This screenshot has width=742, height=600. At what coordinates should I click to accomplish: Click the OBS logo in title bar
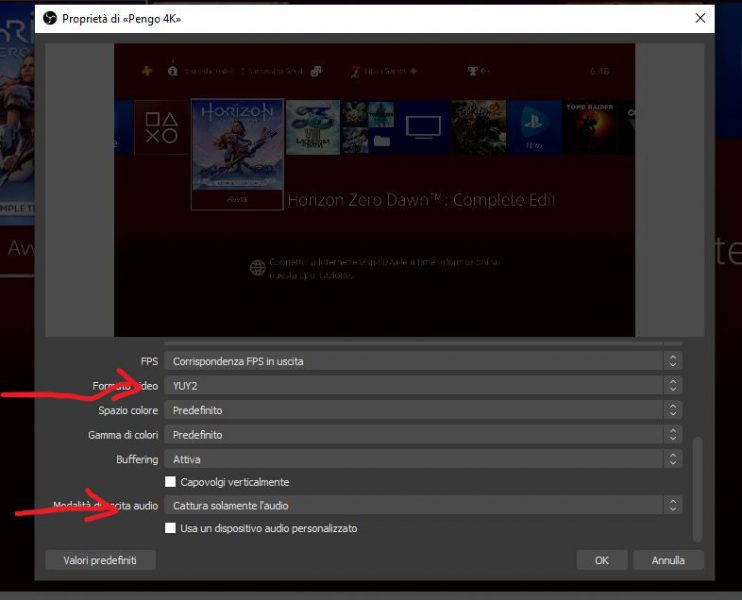[x=50, y=18]
